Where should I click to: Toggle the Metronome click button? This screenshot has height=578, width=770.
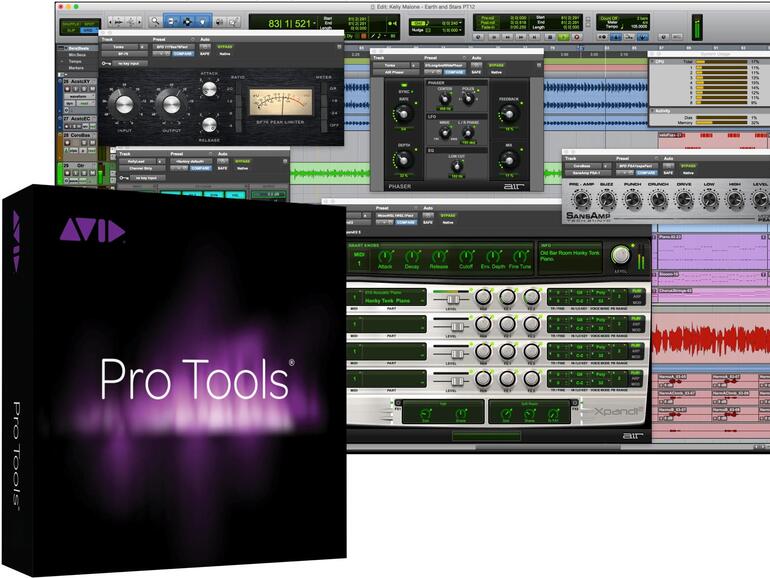point(616,37)
